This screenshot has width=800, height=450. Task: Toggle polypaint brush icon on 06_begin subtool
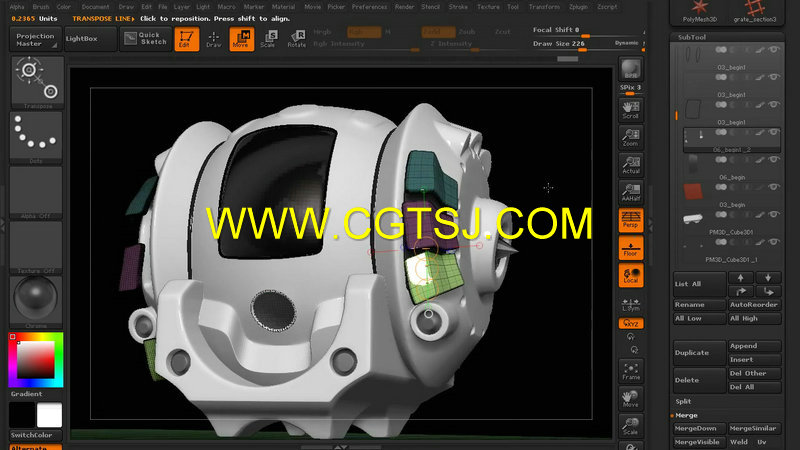click(x=760, y=160)
